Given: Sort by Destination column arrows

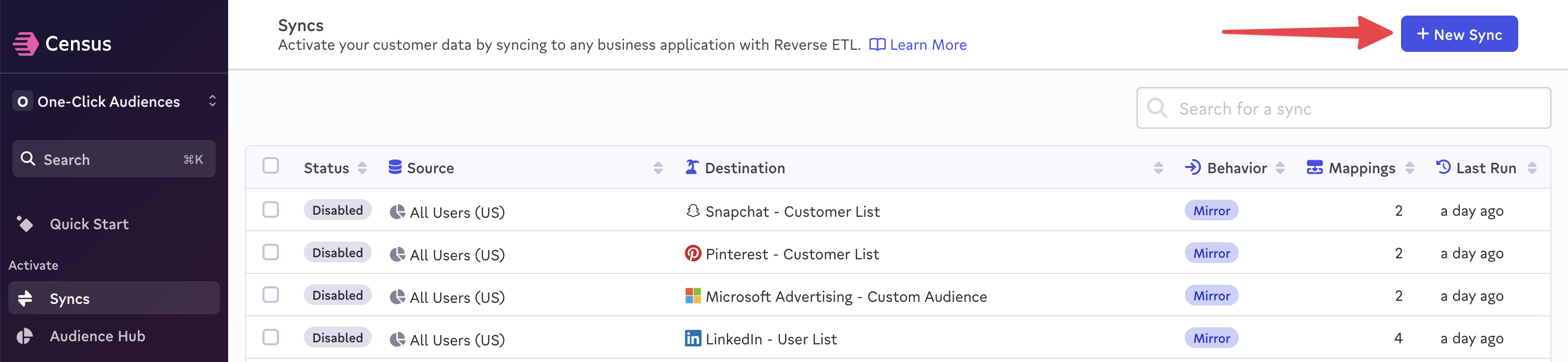Looking at the screenshot, I should click(1158, 168).
